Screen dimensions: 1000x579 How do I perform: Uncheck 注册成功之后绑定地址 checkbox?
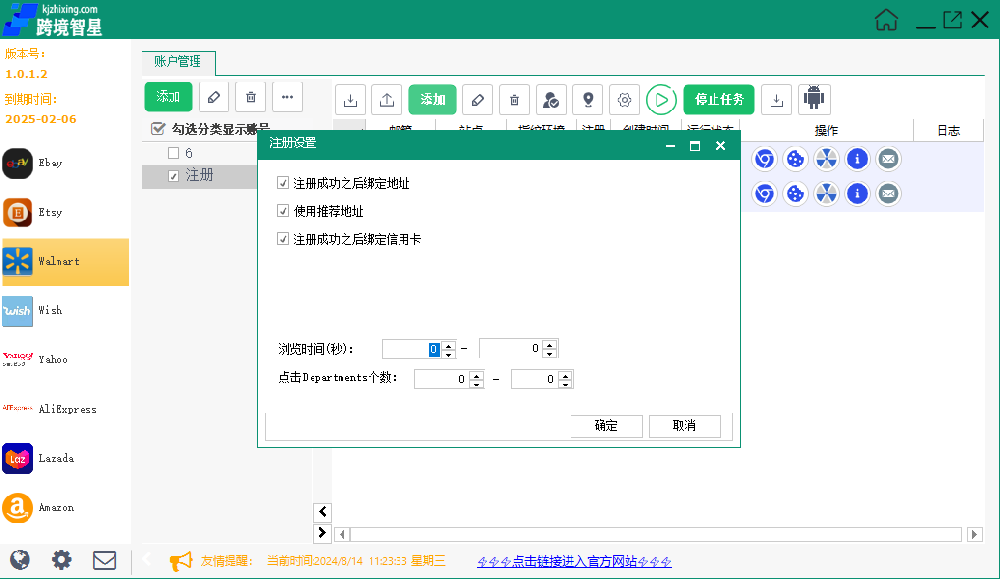[x=283, y=183]
